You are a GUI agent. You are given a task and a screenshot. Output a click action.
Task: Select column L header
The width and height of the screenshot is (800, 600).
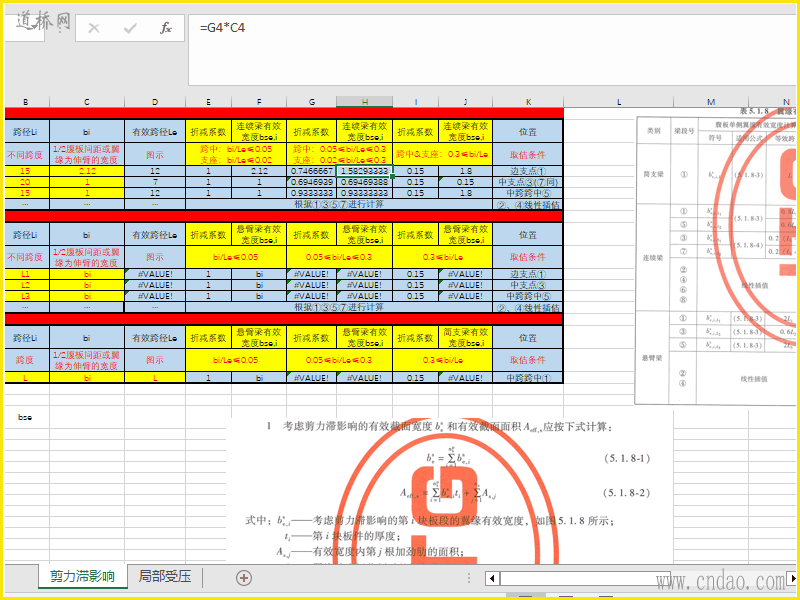[x=619, y=102]
